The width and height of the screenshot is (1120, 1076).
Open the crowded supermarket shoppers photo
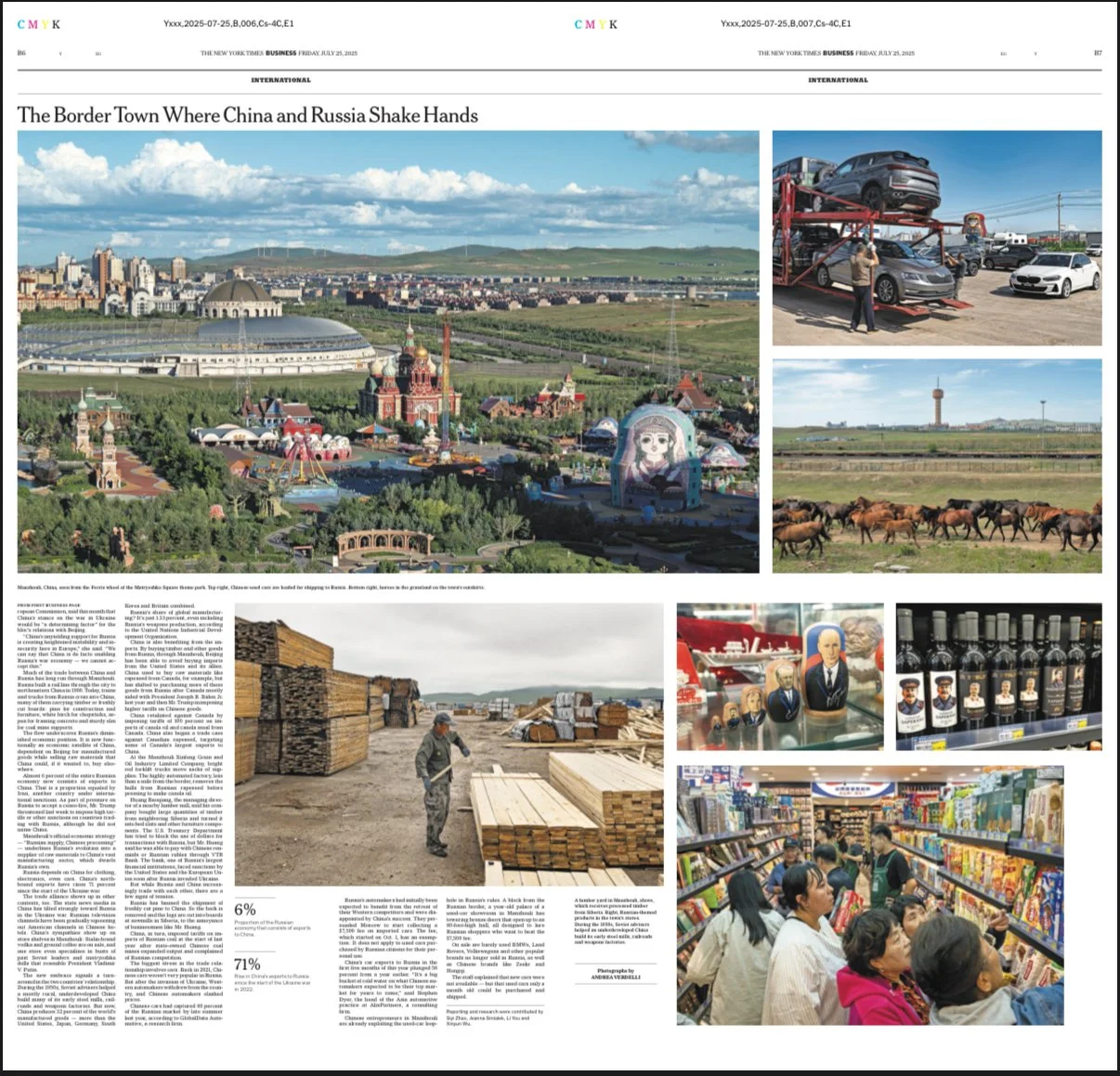click(870, 895)
